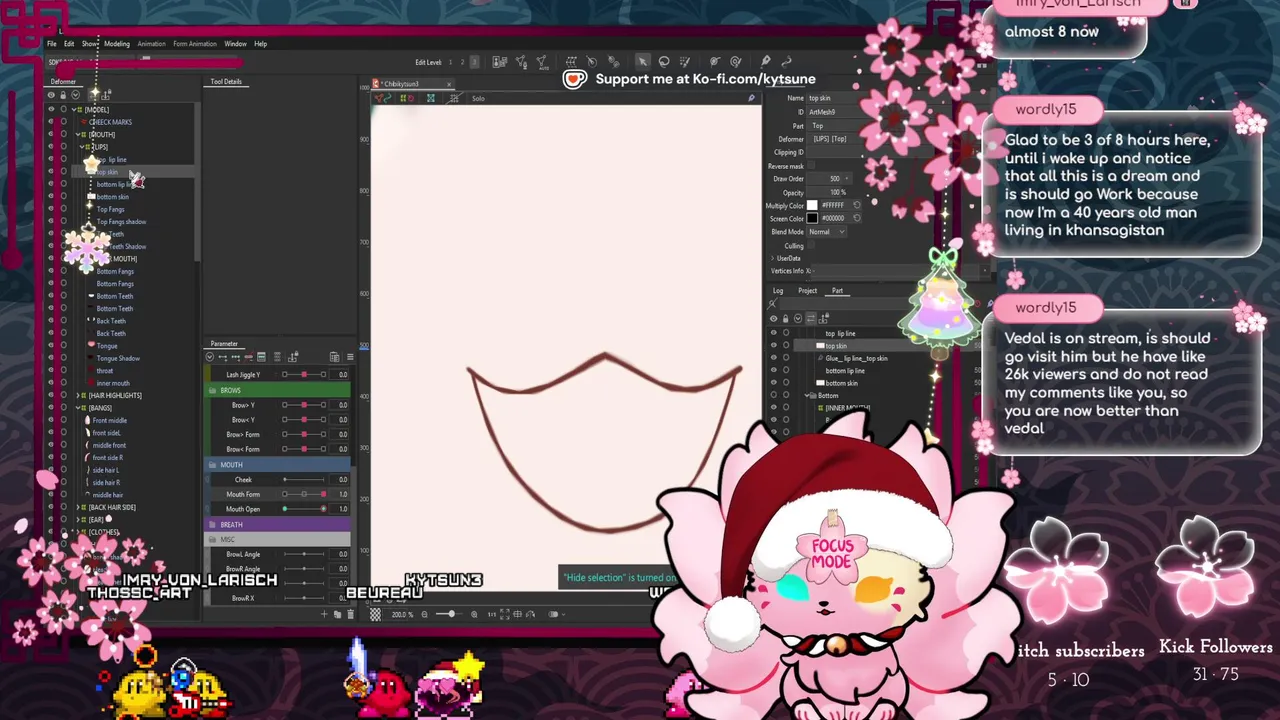1280x720 pixels.
Task: Toggle the Reverse mask checkbox
Action: point(811,166)
